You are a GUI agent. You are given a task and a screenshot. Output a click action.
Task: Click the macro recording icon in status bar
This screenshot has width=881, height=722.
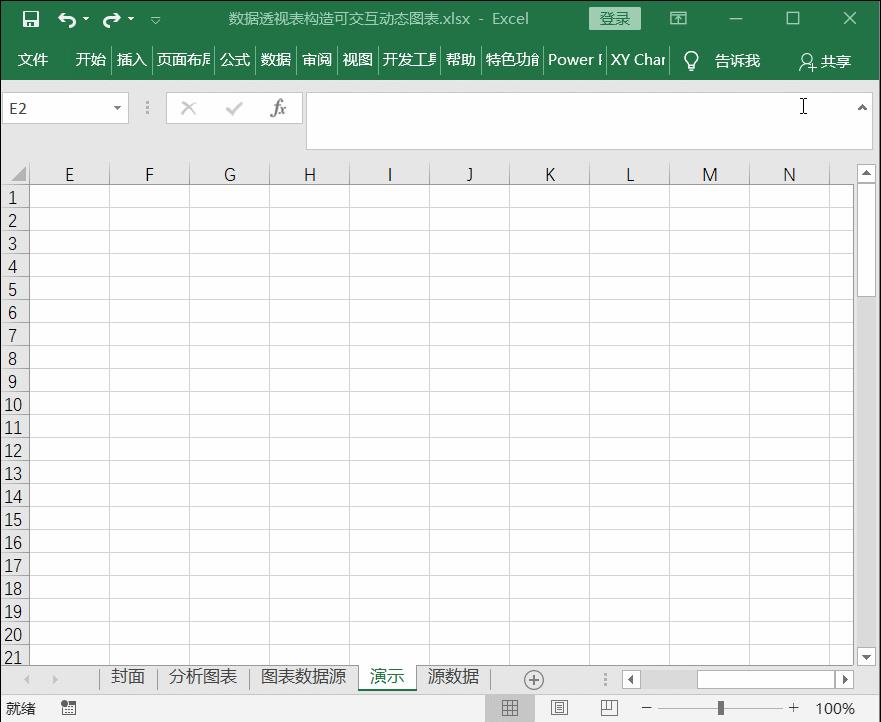68,707
